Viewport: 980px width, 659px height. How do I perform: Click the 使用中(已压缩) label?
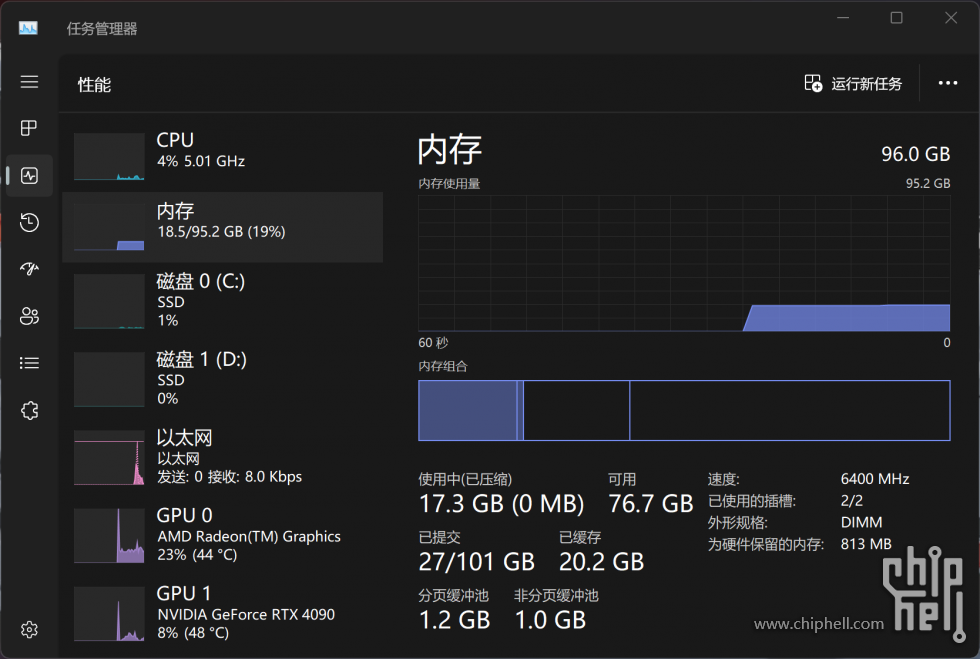pyautogui.click(x=465, y=480)
